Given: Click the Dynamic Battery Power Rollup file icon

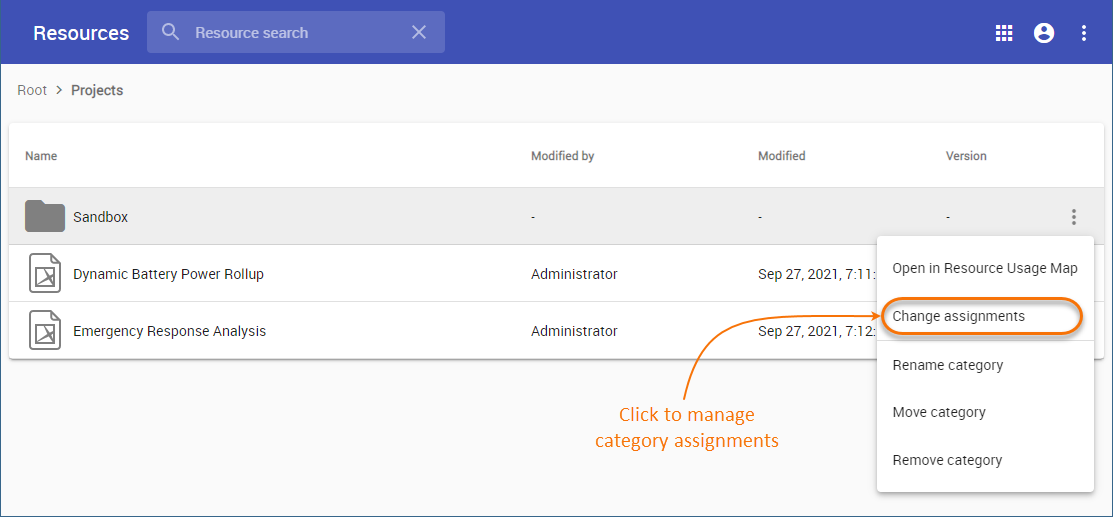Looking at the screenshot, I should (45, 274).
